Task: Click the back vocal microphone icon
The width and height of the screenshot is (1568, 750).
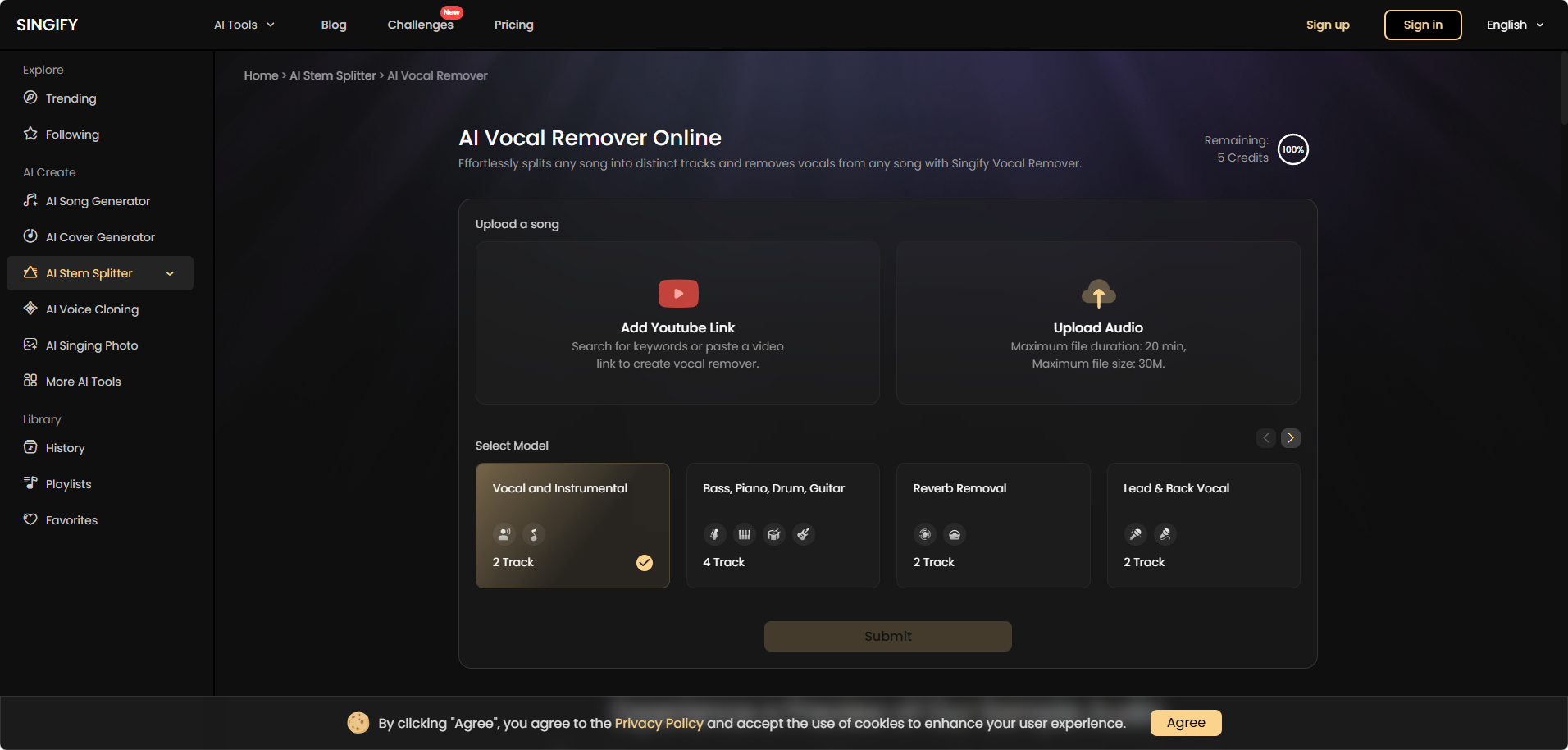Action: pyautogui.click(x=1165, y=534)
